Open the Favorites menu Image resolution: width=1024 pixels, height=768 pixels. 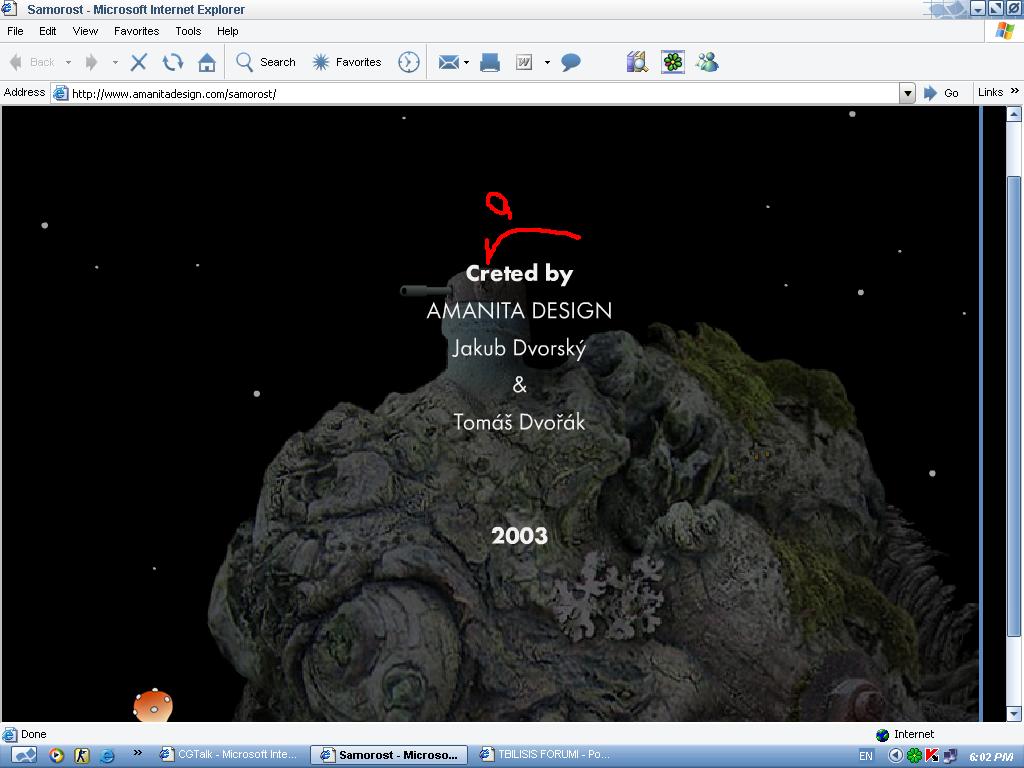click(x=136, y=31)
